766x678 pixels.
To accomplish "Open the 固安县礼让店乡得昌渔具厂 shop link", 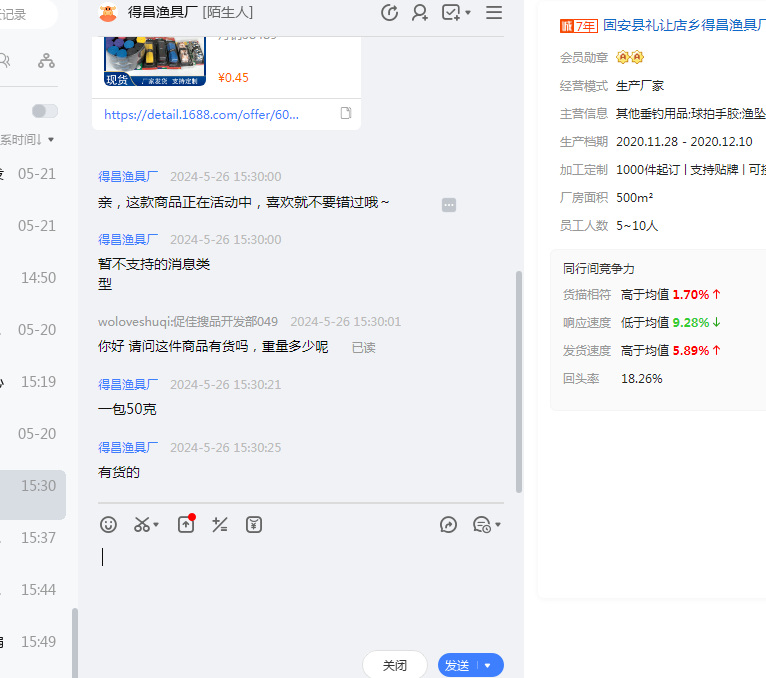I will pyautogui.click(x=684, y=26).
